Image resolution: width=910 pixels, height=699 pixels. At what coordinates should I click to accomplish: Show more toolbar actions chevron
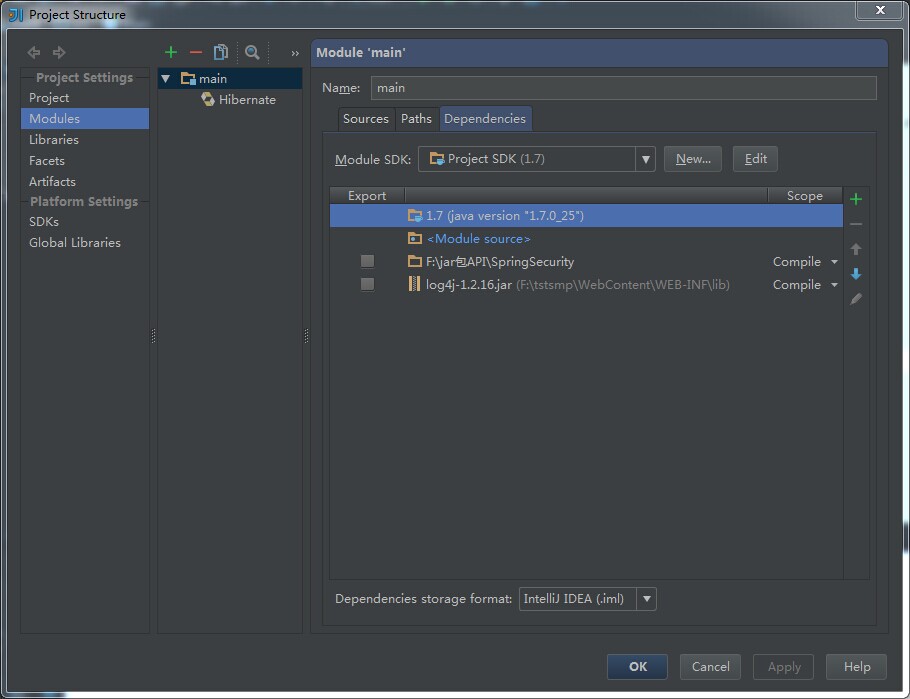point(295,53)
